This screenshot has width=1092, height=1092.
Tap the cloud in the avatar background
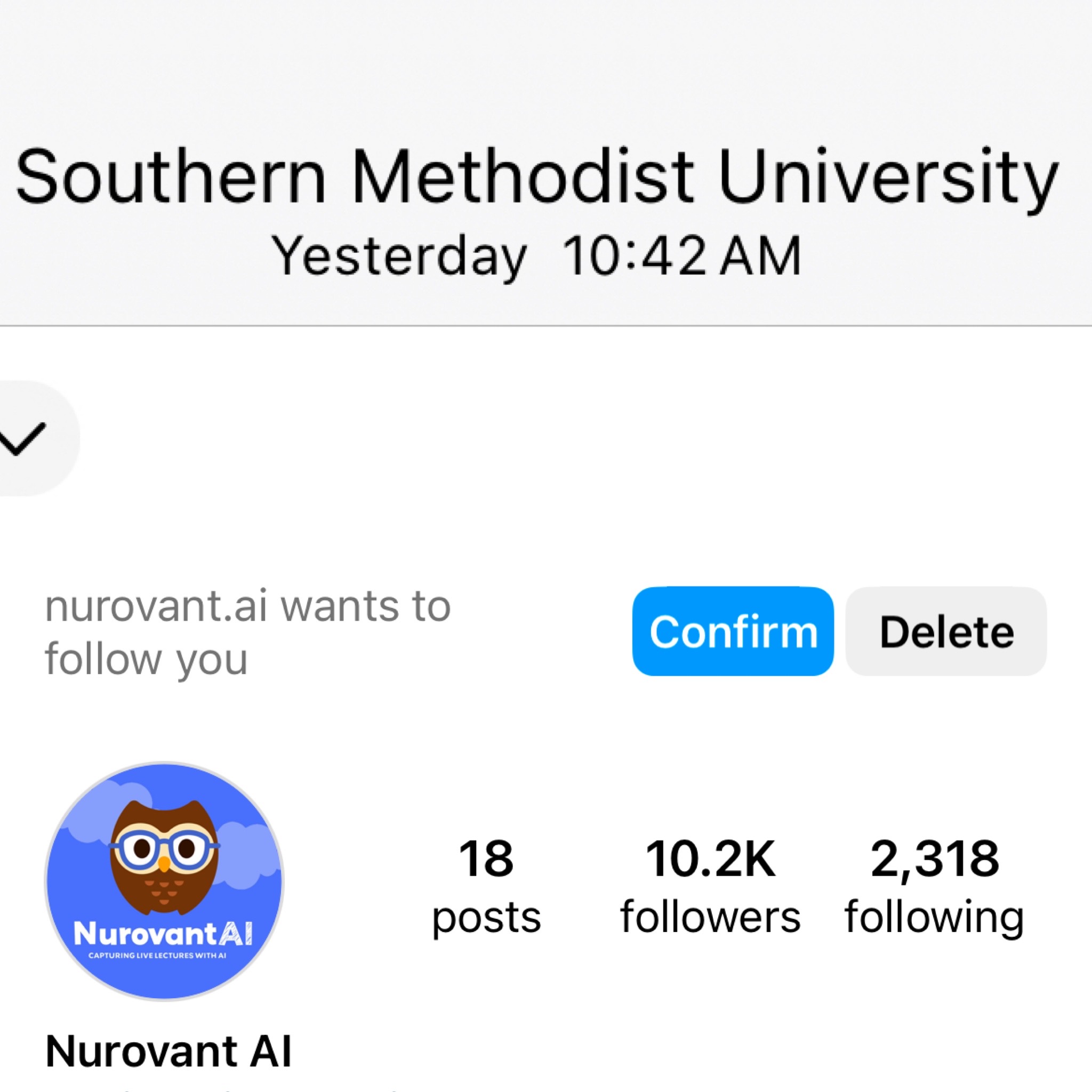pyautogui.click(x=248, y=848)
